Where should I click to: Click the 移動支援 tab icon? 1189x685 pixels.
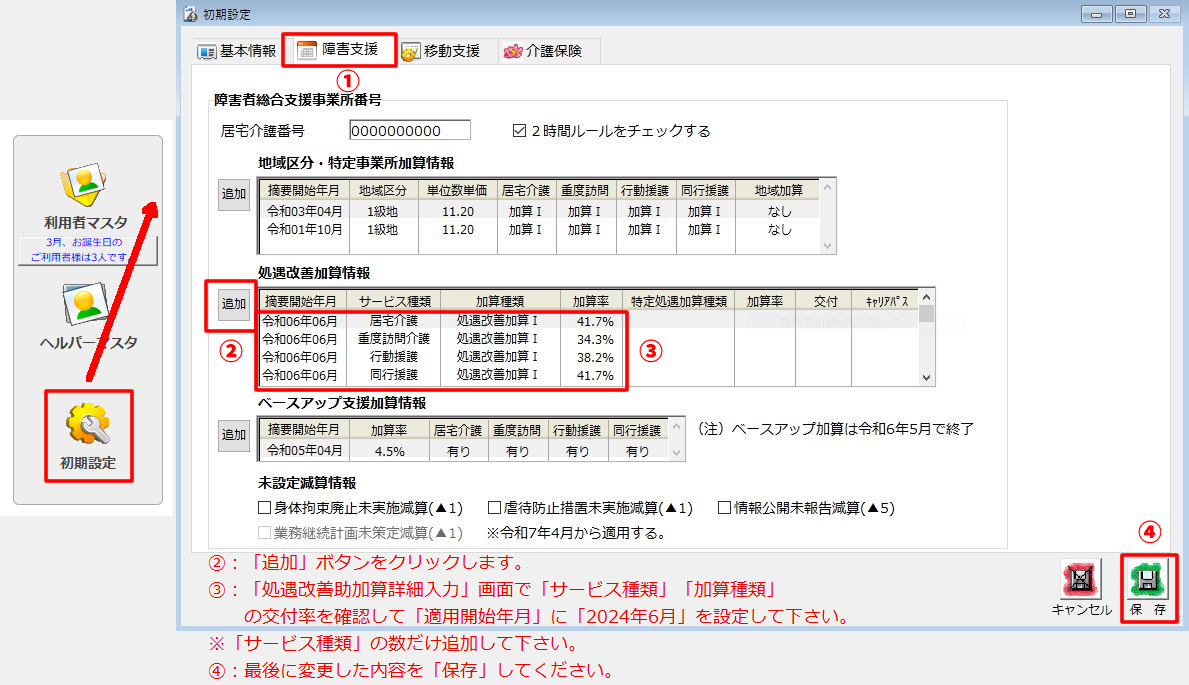pos(410,51)
